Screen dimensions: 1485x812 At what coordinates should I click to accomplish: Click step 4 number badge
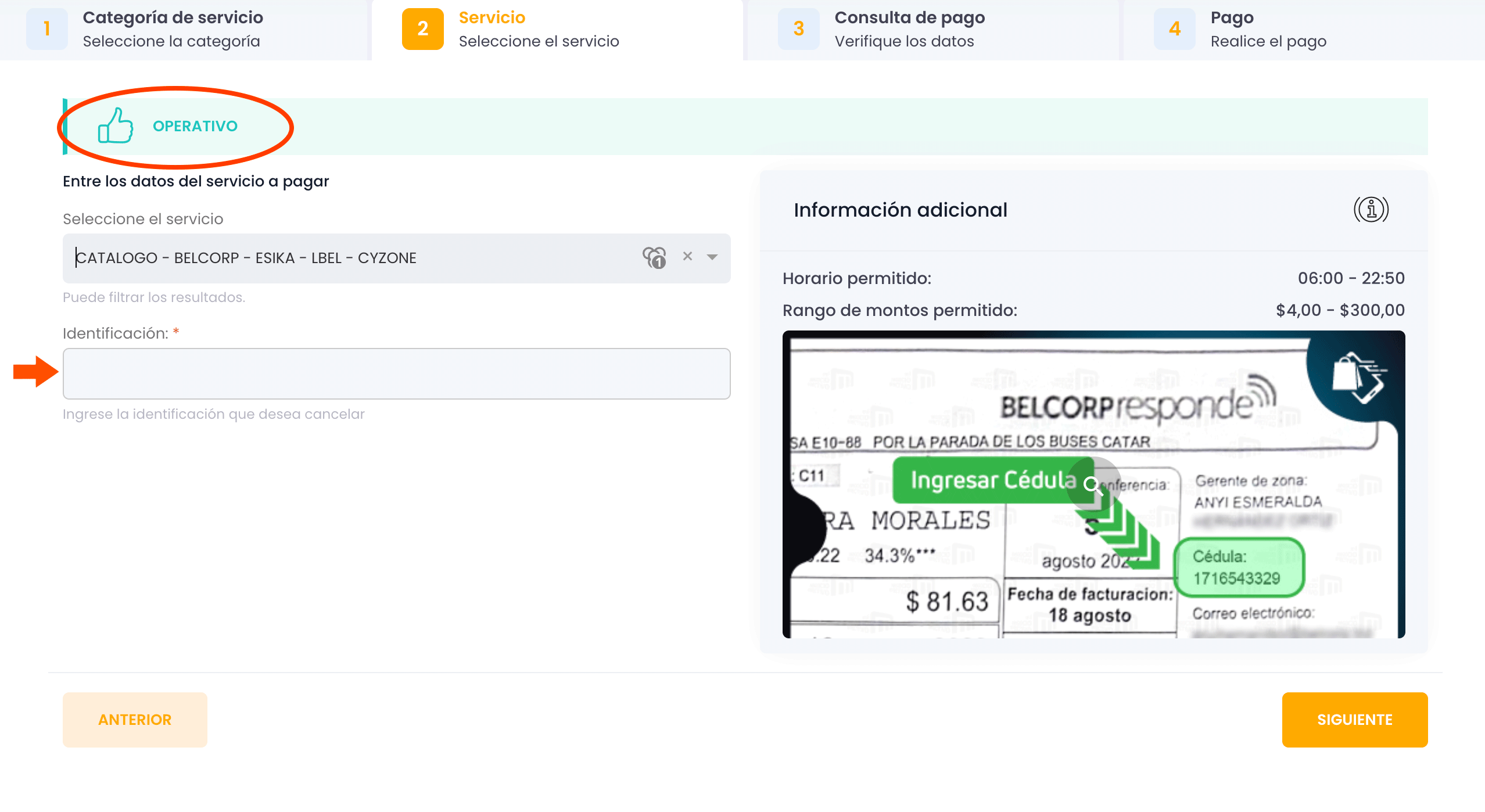[x=1175, y=28]
